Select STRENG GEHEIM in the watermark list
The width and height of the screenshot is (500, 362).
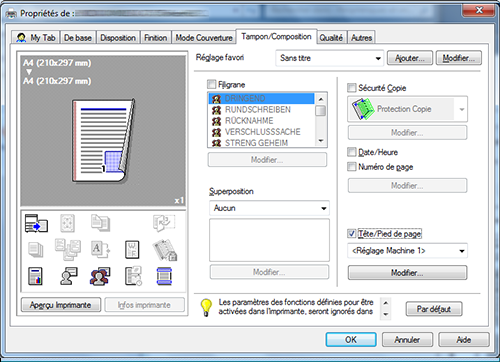coord(261,142)
